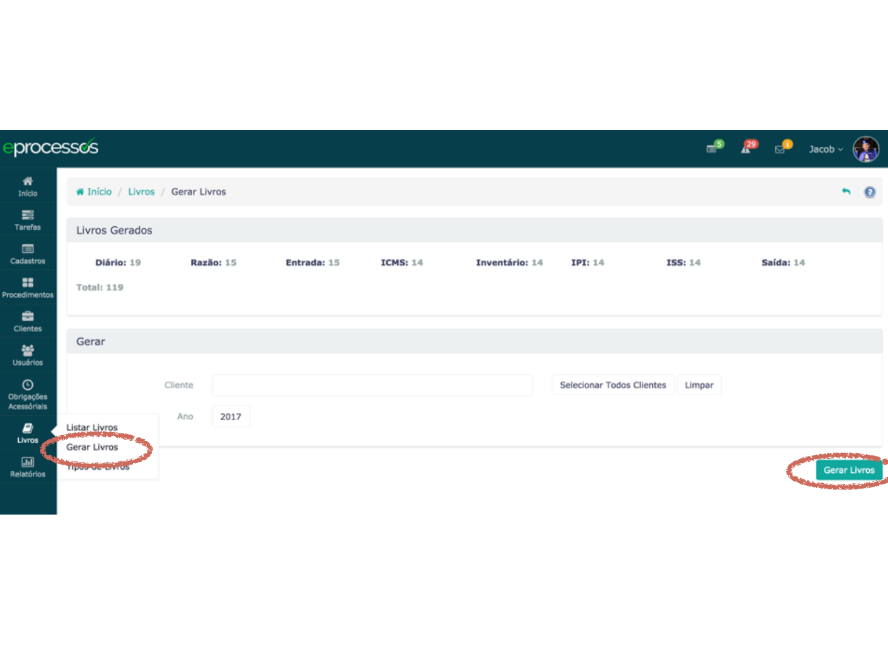Image resolution: width=888 pixels, height=667 pixels.
Task: Open the alerts icon with badge 29
Action: [746, 149]
